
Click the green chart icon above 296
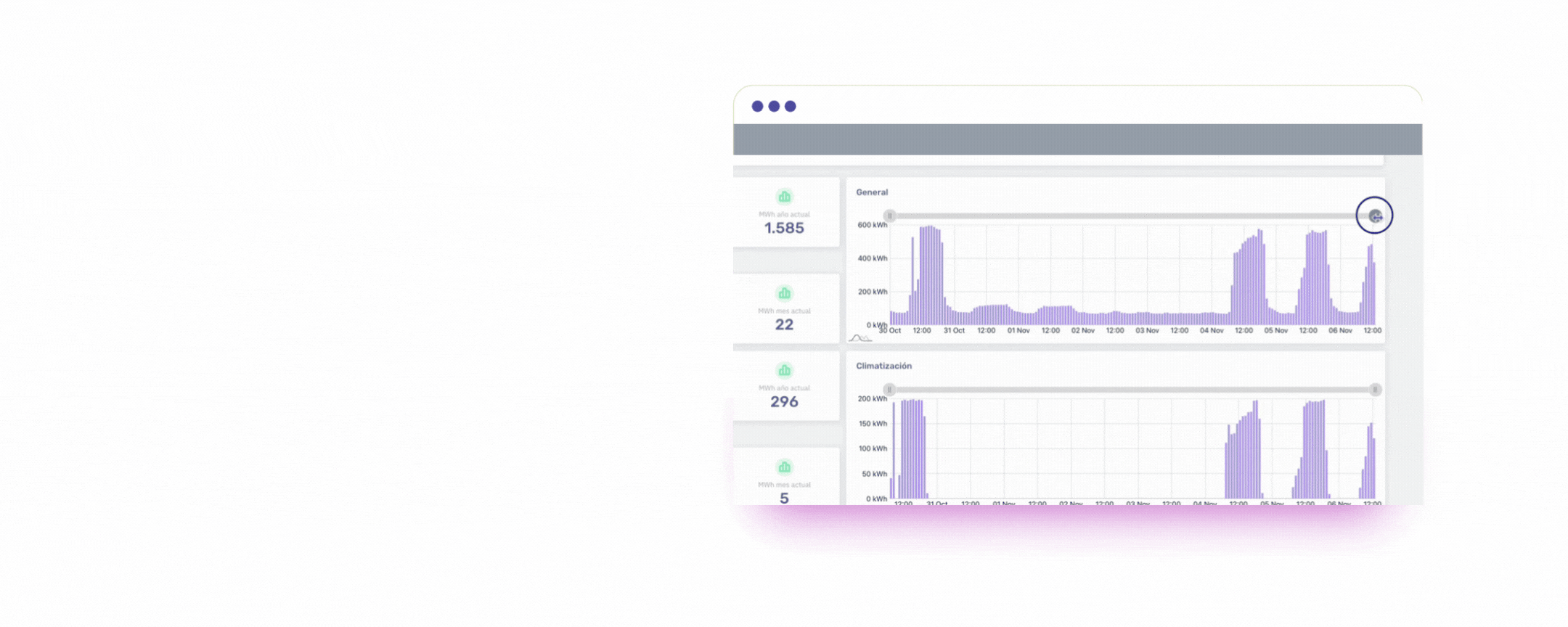(x=784, y=370)
